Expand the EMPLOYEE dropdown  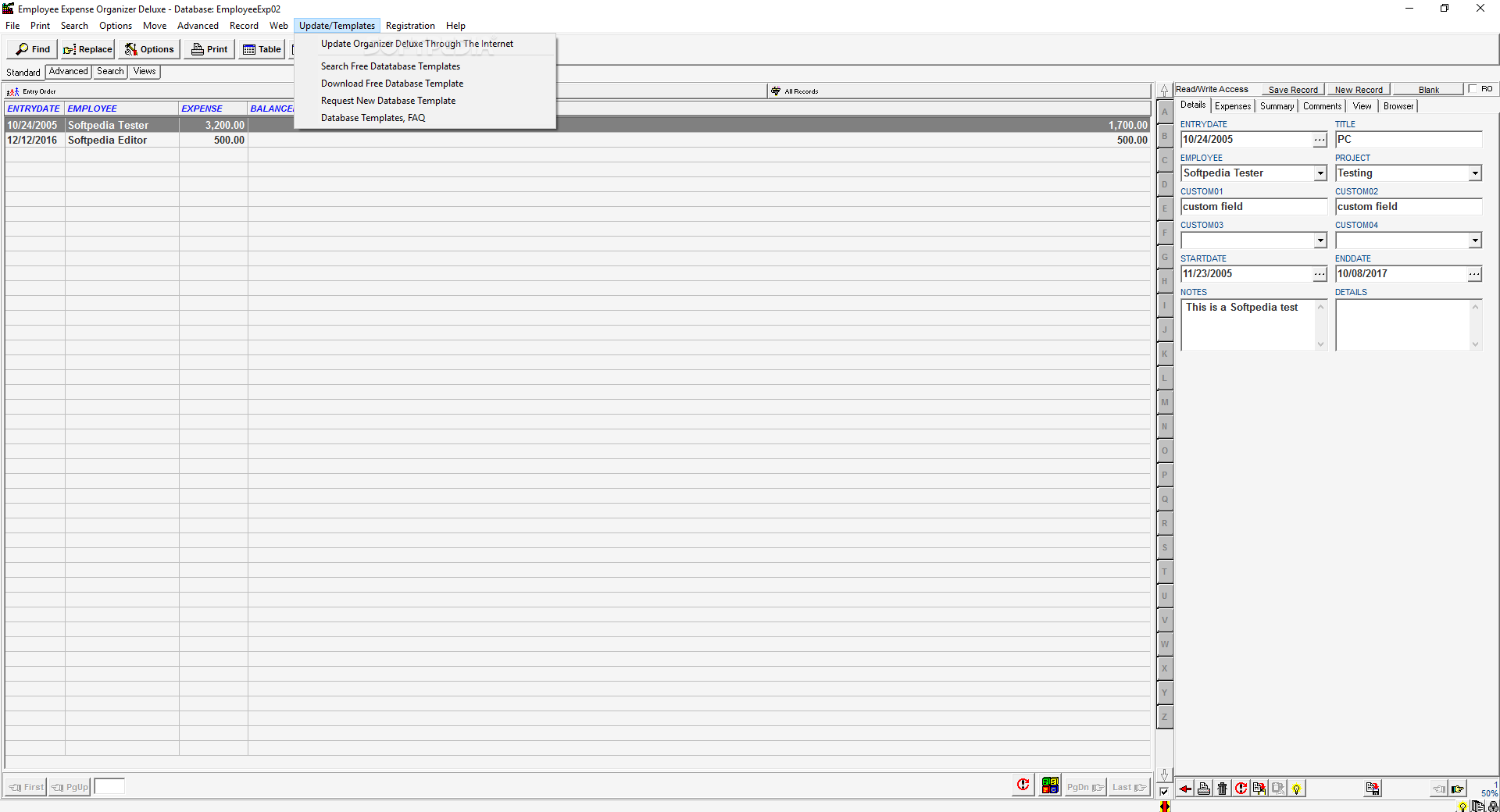pyautogui.click(x=1320, y=173)
